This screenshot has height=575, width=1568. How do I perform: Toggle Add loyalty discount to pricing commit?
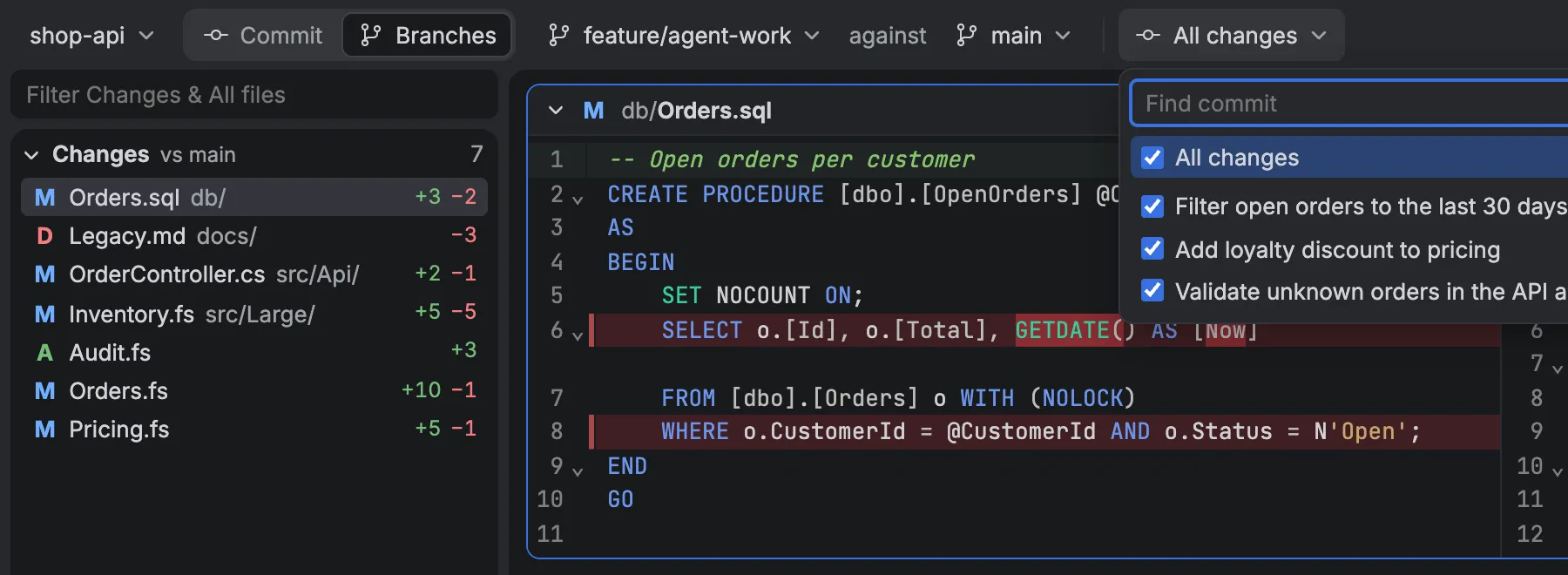click(x=1152, y=249)
